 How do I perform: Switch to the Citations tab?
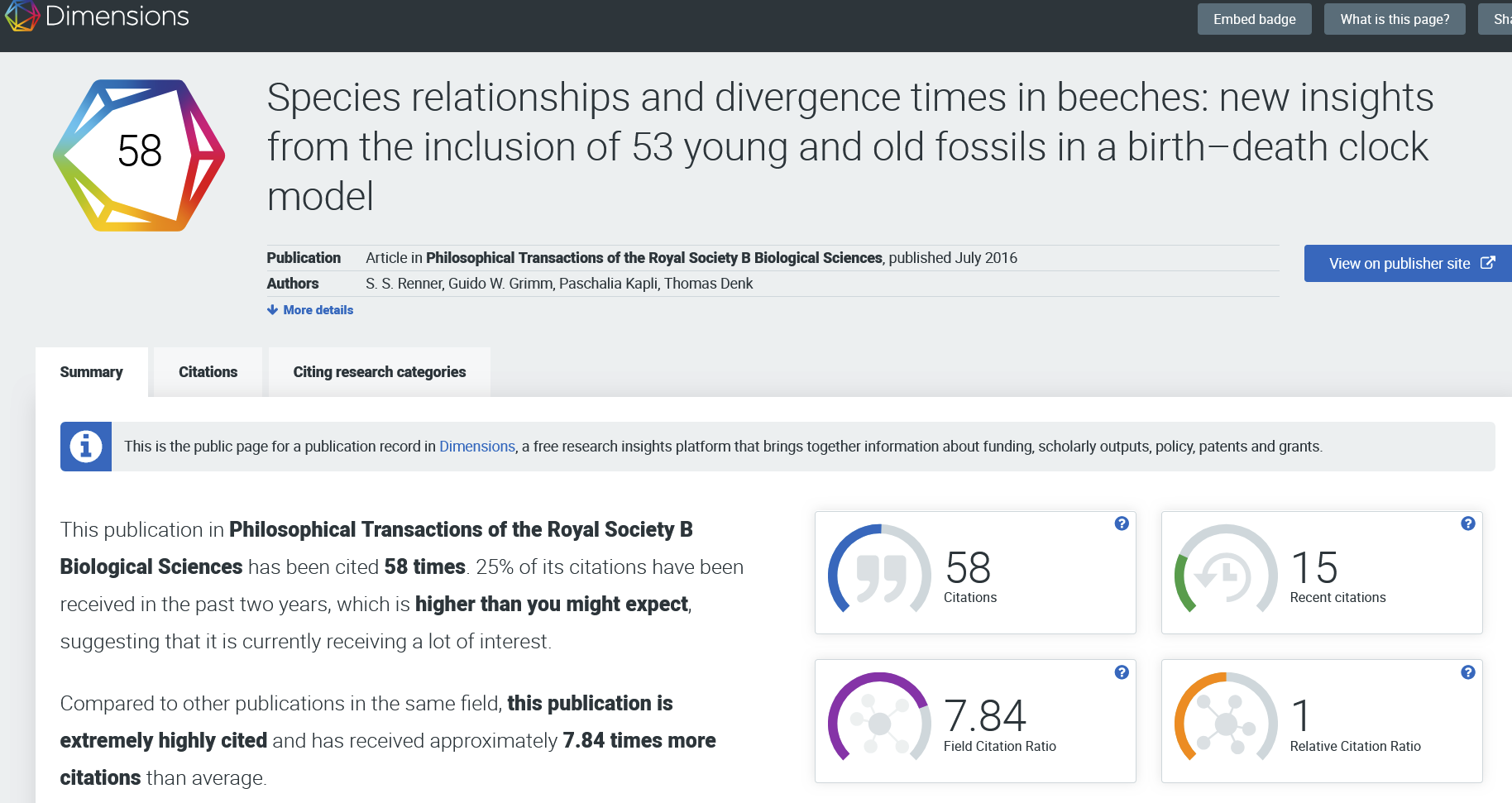click(x=208, y=372)
